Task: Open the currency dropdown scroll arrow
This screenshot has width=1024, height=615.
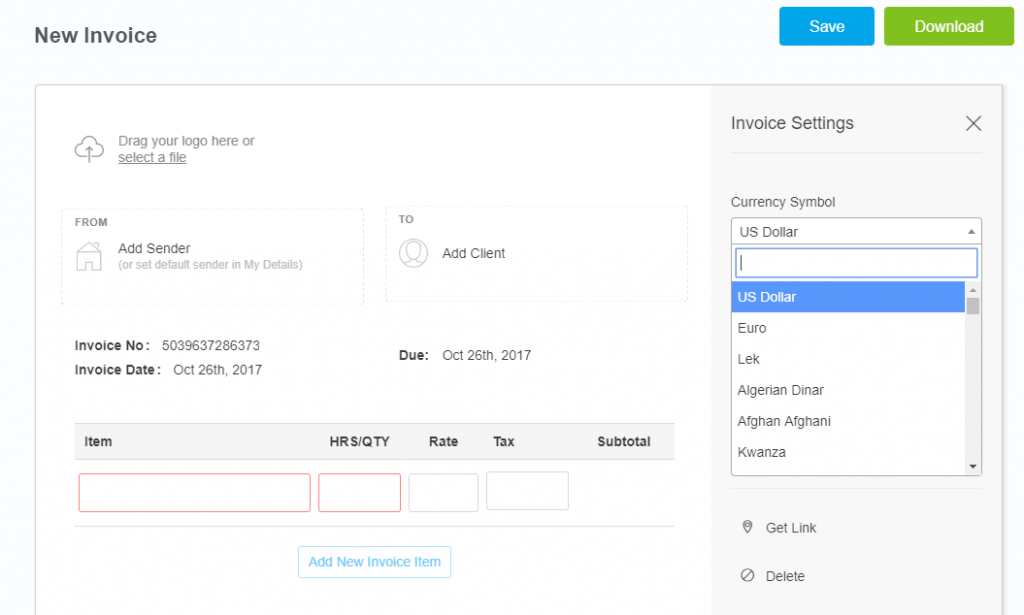Action: (971, 464)
